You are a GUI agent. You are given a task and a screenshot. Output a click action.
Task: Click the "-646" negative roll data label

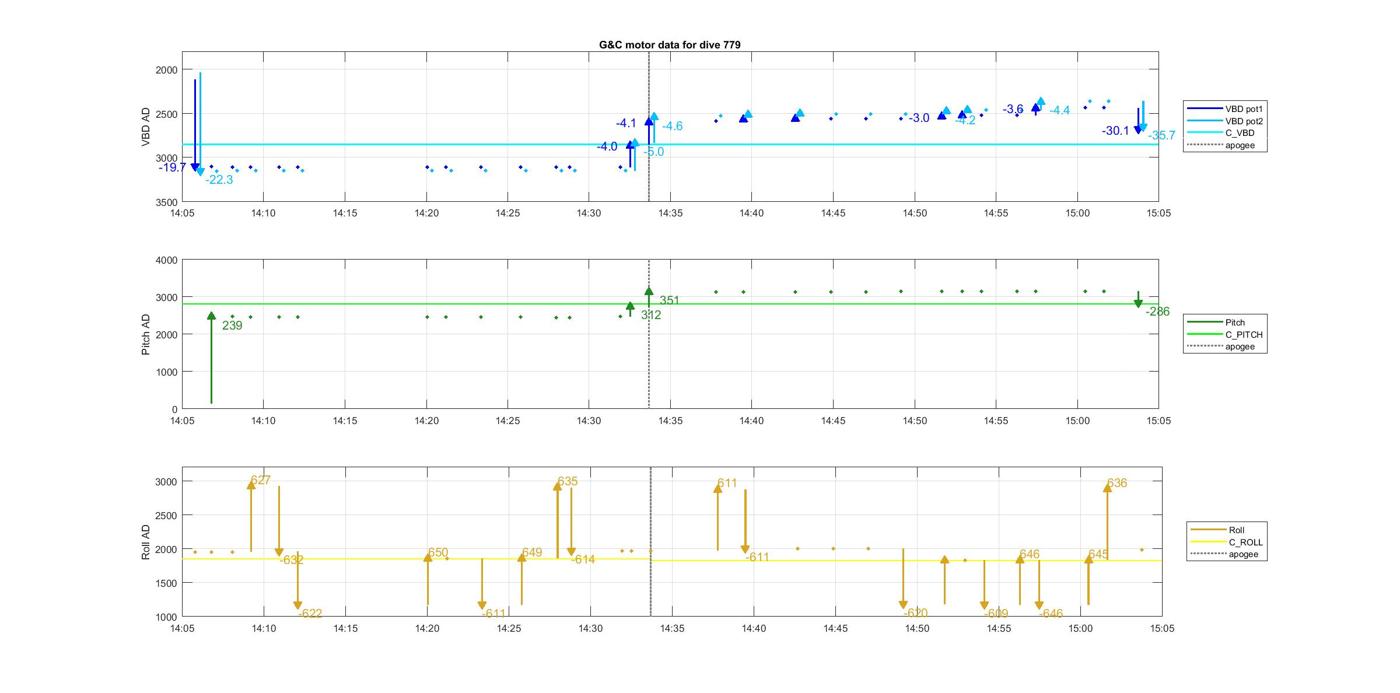pyautogui.click(x=1051, y=614)
